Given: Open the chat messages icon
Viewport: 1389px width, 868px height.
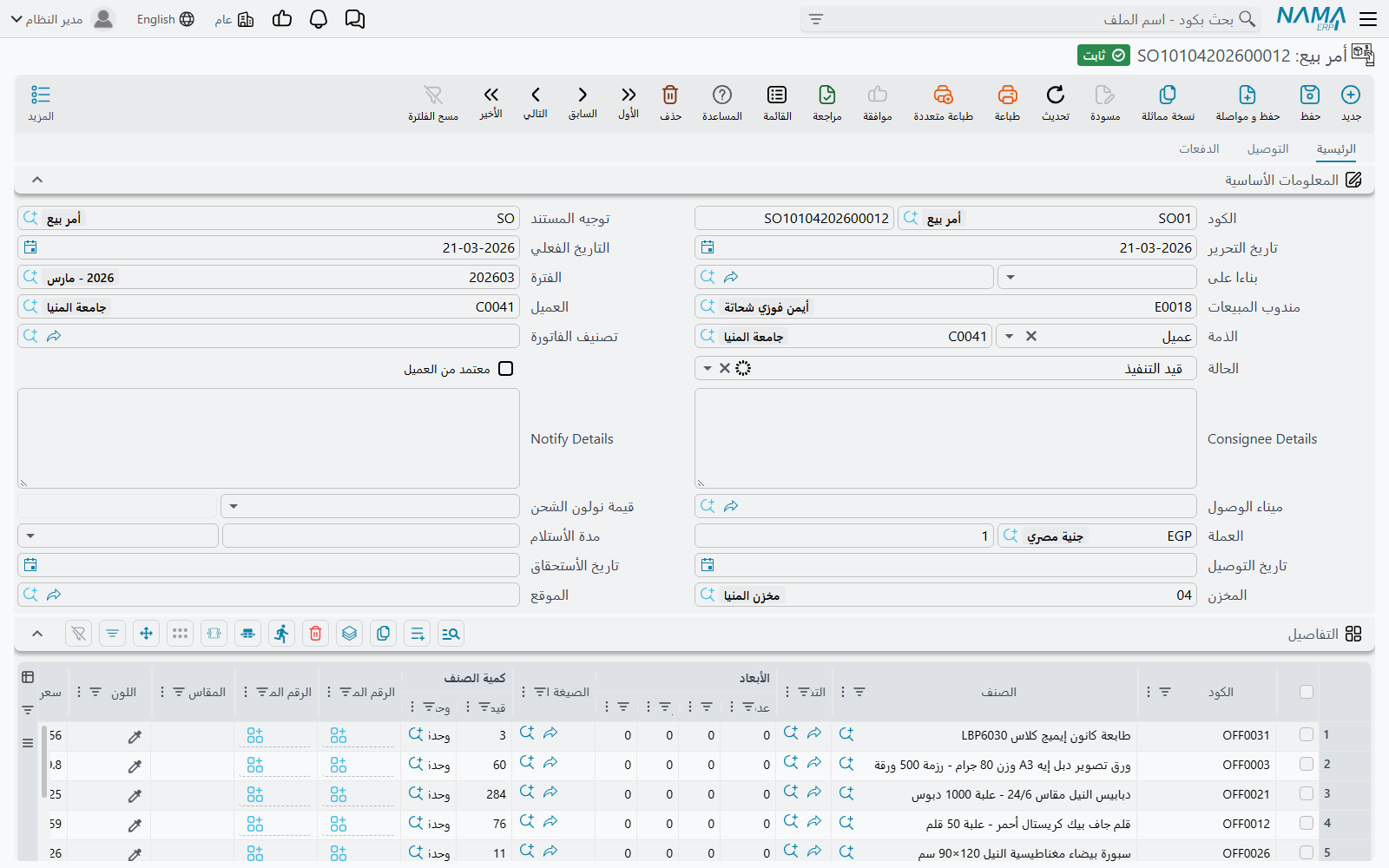Looking at the screenshot, I should 355,19.
